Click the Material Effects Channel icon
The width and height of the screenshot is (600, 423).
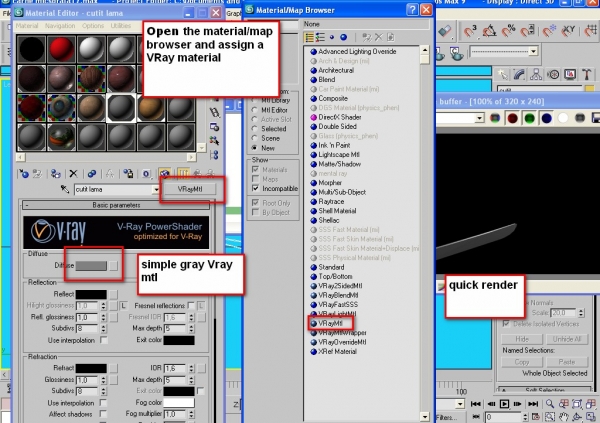pyautogui.click(x=146, y=174)
